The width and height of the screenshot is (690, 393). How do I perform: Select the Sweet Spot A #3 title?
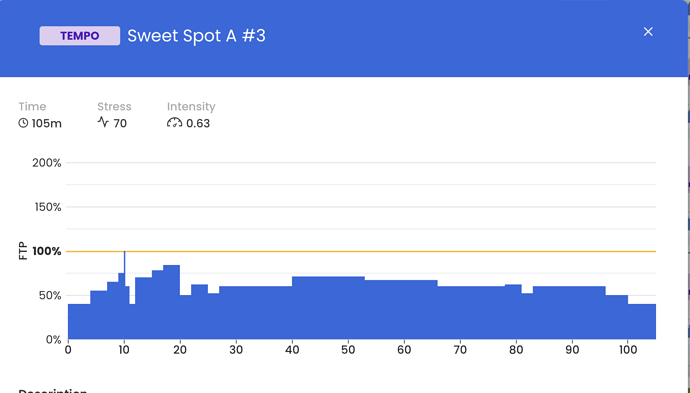point(196,36)
